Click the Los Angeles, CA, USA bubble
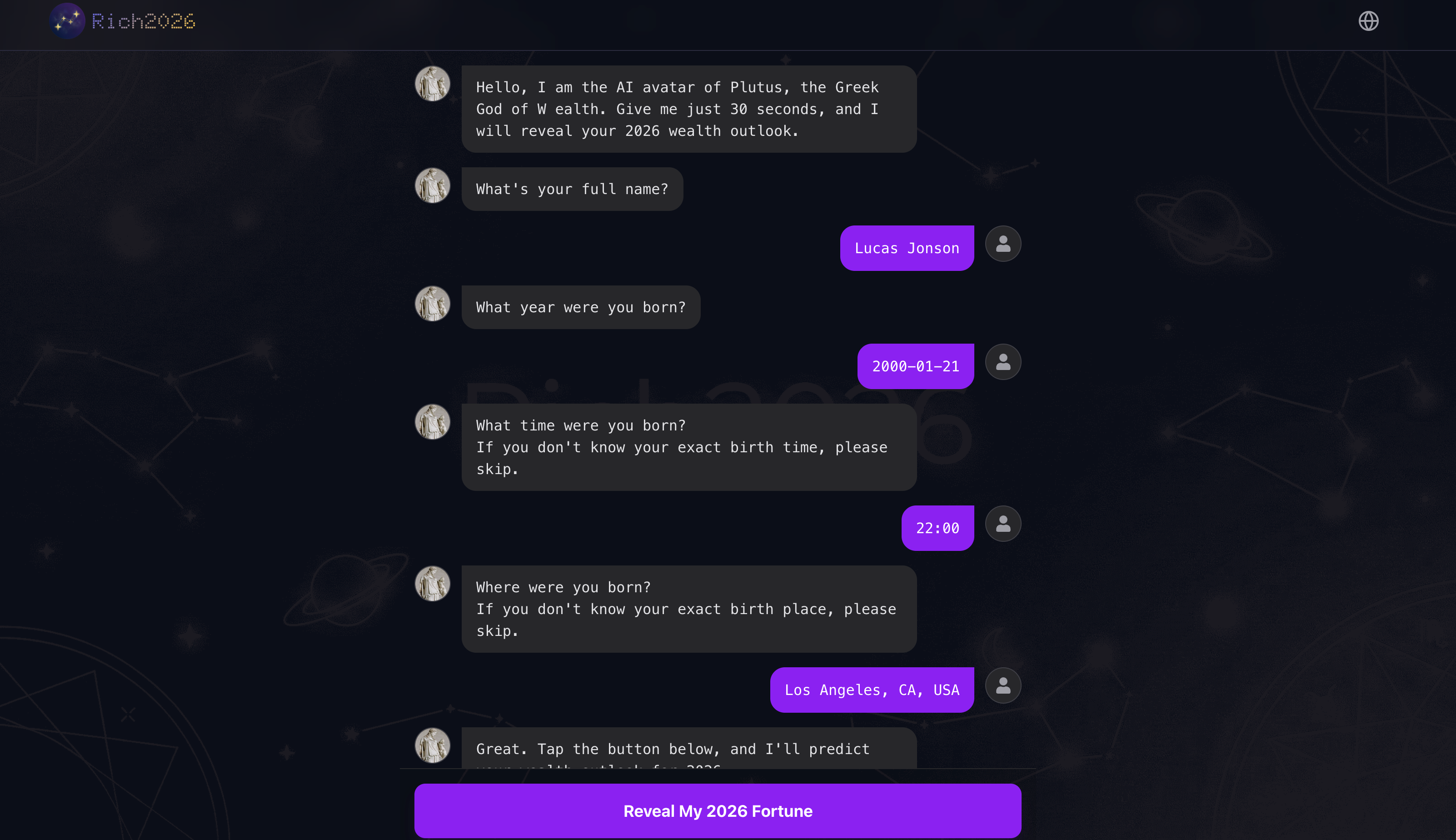This screenshot has height=840, width=1456. pyautogui.click(x=871, y=690)
